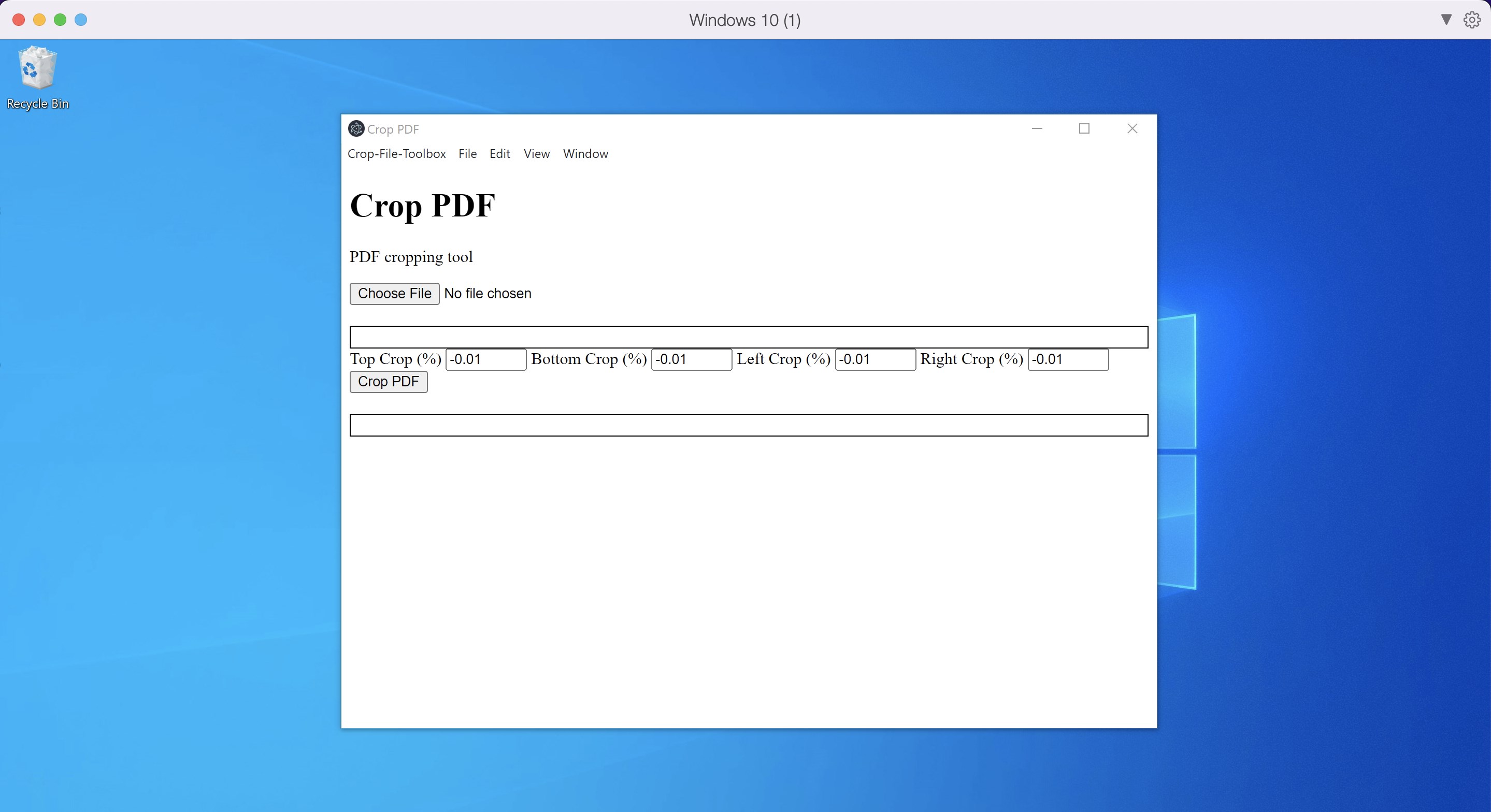This screenshot has height=812, width=1491.
Task: Select the Bottom Crop percentage field
Action: pyautogui.click(x=691, y=359)
